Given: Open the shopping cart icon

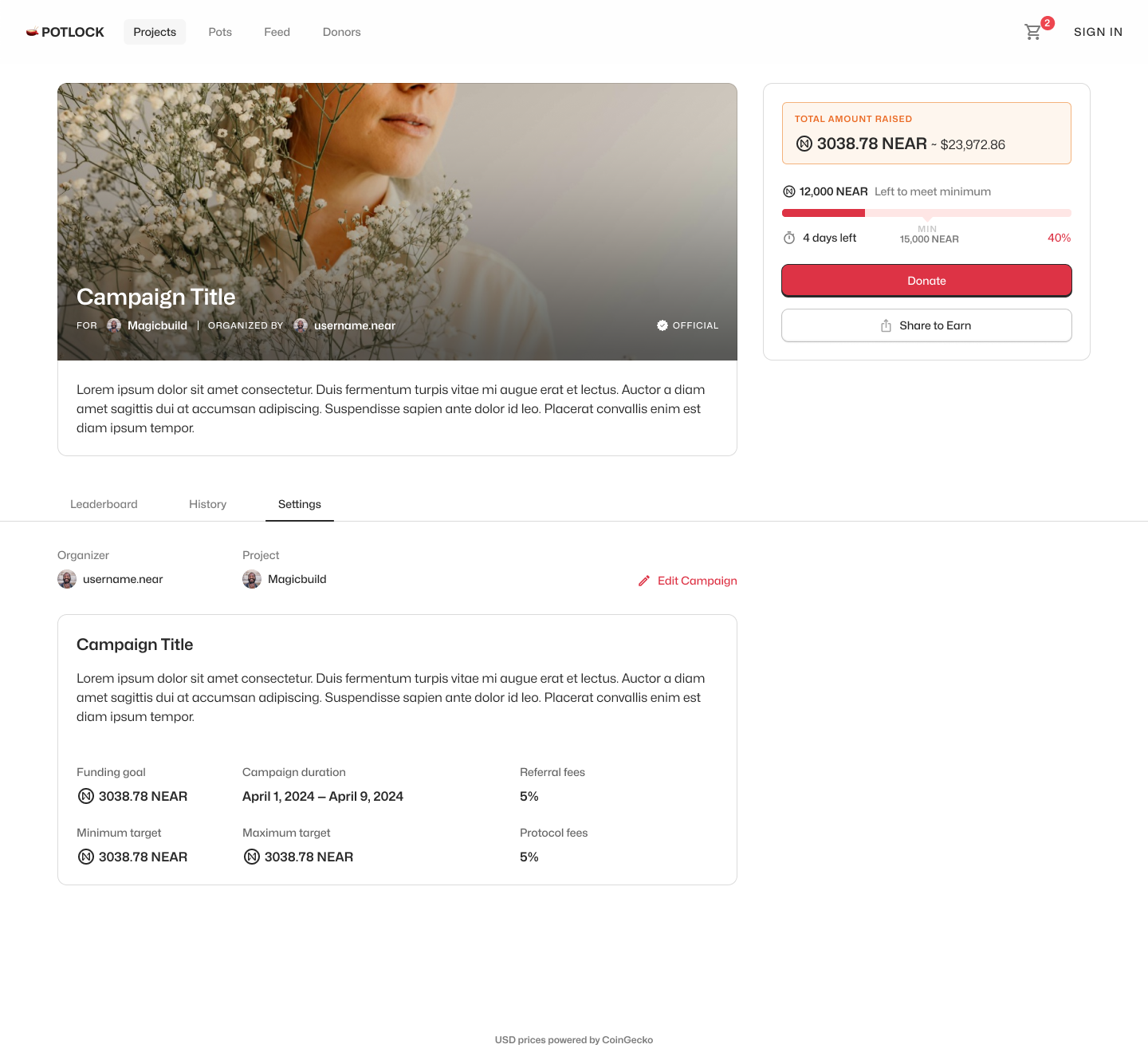Looking at the screenshot, I should point(1033,32).
